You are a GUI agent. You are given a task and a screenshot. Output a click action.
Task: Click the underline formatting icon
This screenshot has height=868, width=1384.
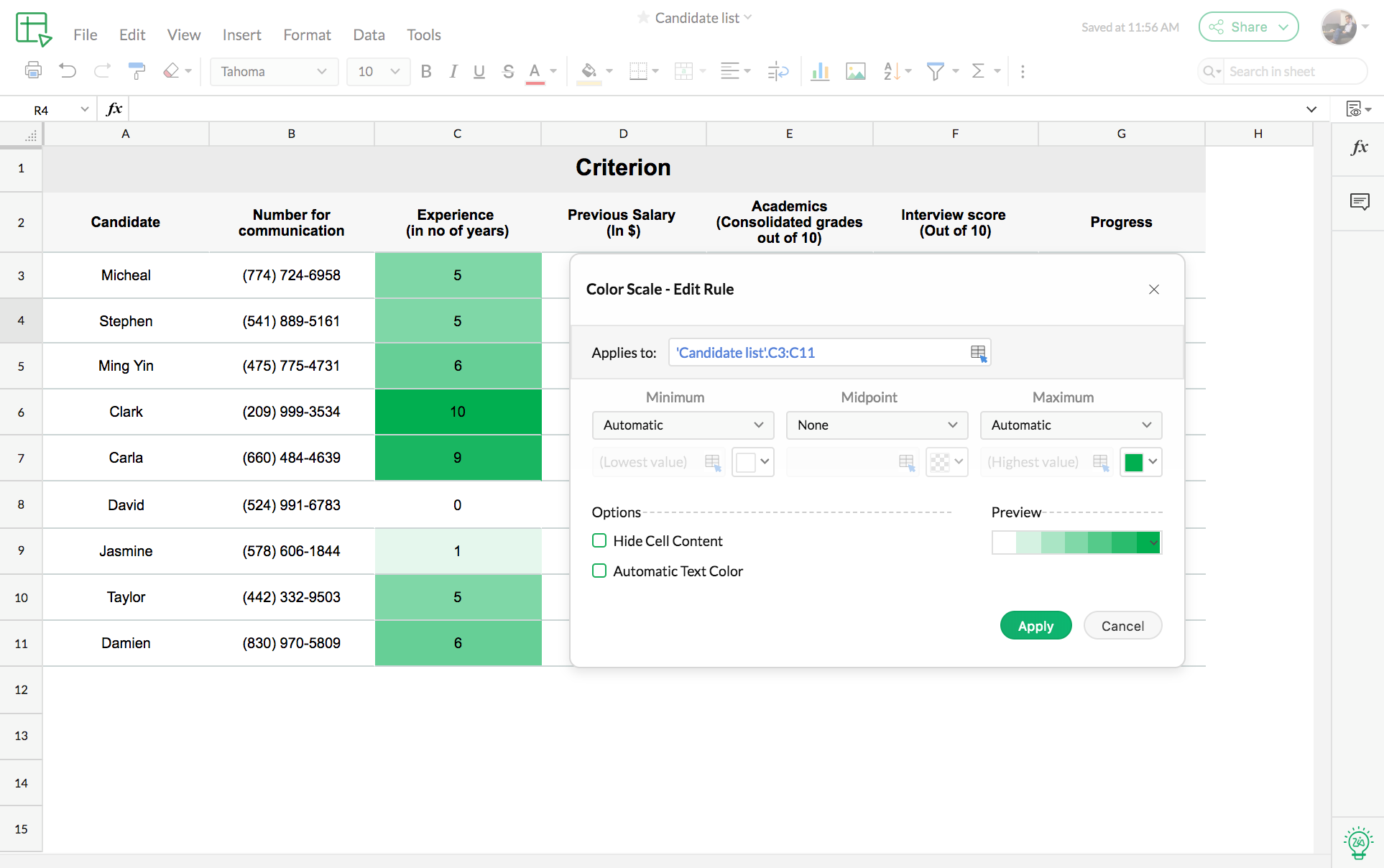click(478, 72)
